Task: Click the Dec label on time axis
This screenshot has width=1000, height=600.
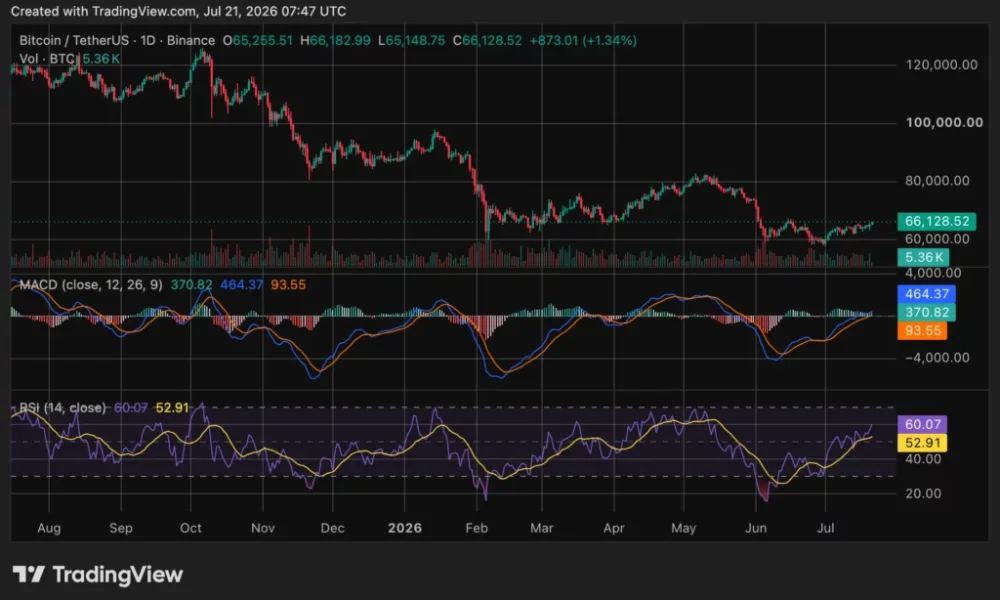Action: pos(332,528)
